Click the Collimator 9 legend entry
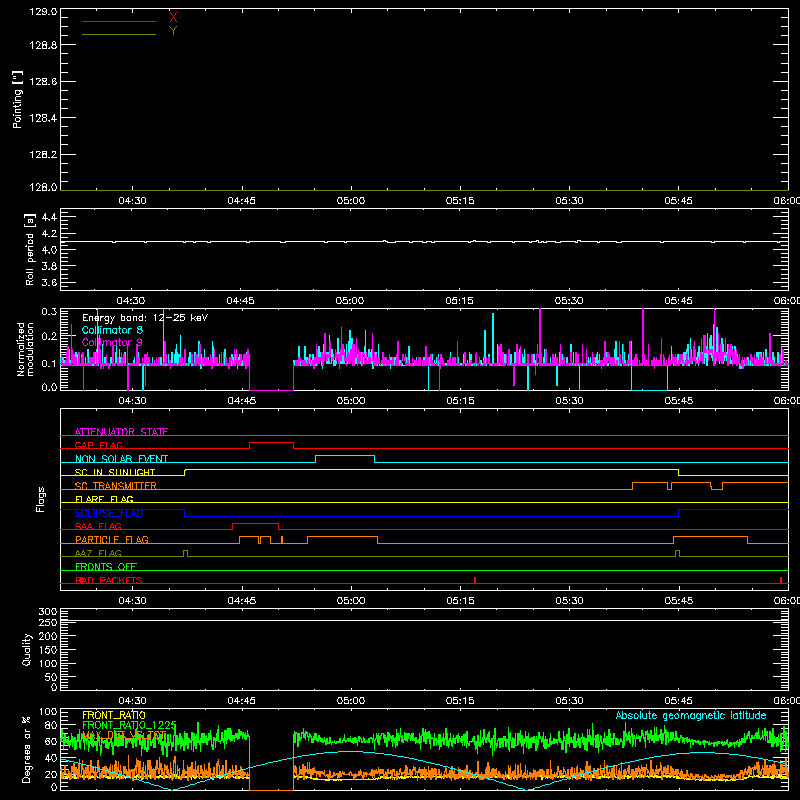 [x=112, y=342]
